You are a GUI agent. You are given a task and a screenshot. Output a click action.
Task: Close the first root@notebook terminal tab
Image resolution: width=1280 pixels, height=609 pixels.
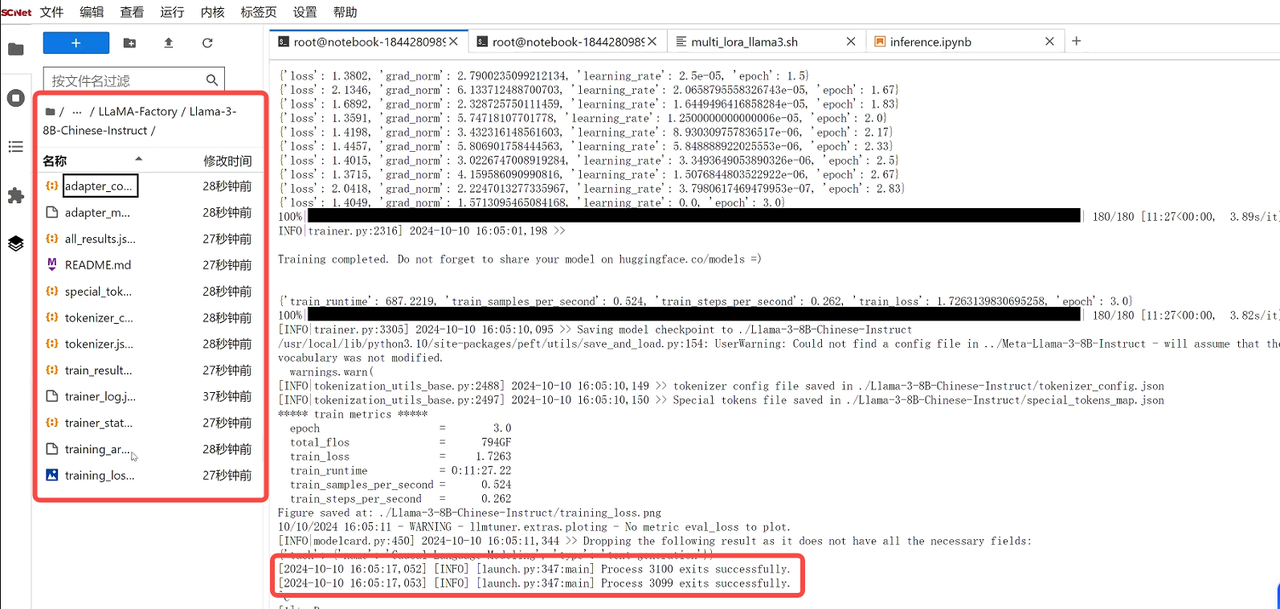pyautogui.click(x=454, y=42)
